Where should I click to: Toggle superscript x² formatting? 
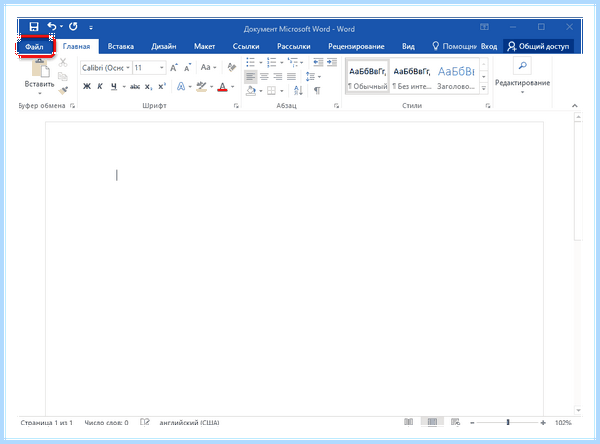(162, 86)
